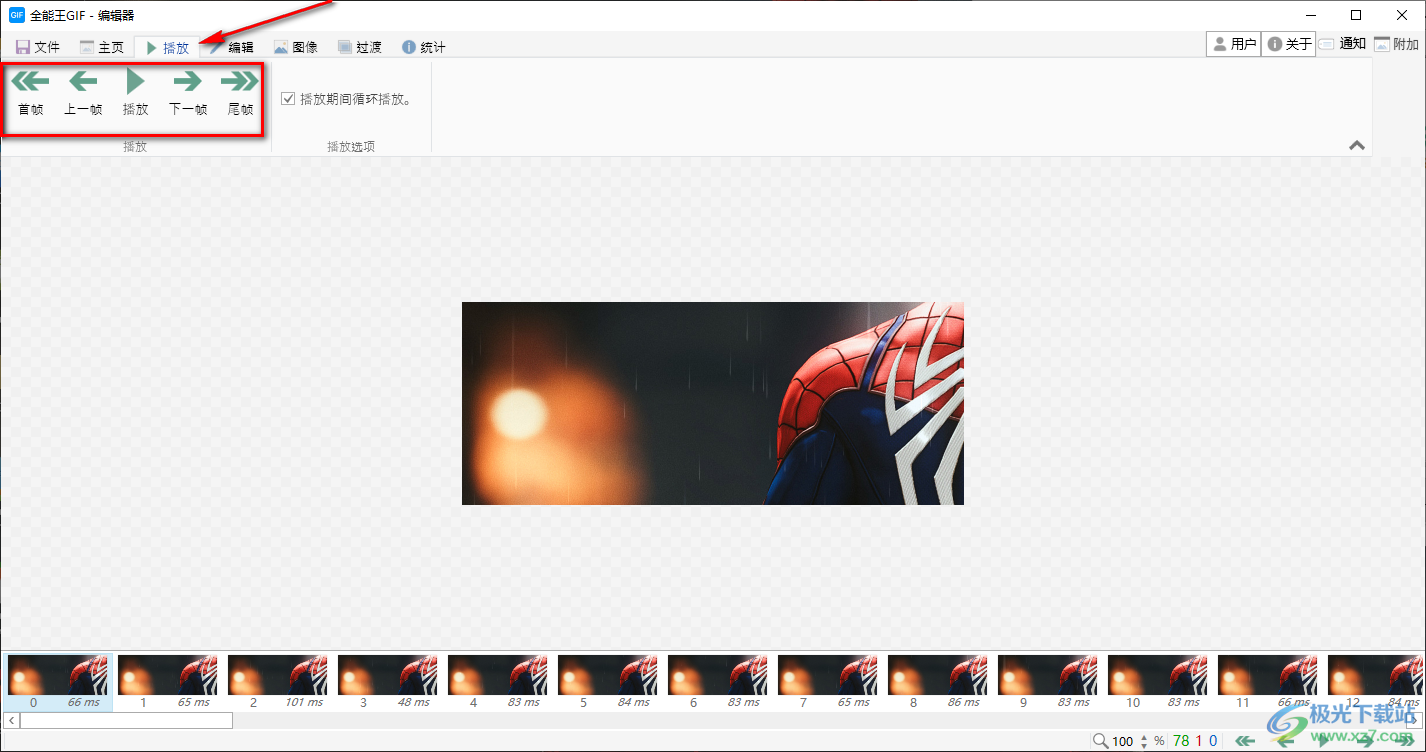The width and height of the screenshot is (1426, 752).
Task: Click the 关于 about button
Action: 1289,44
